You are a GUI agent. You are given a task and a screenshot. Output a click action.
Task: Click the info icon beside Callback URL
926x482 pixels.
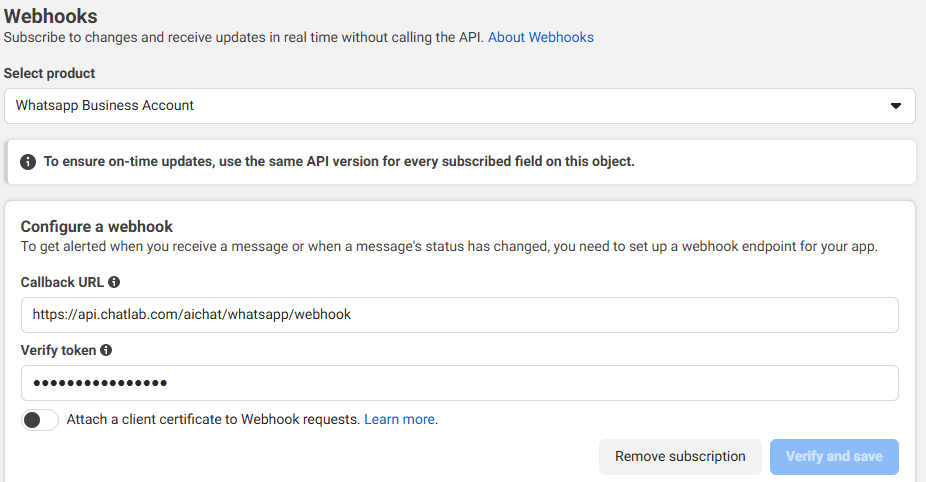click(114, 282)
